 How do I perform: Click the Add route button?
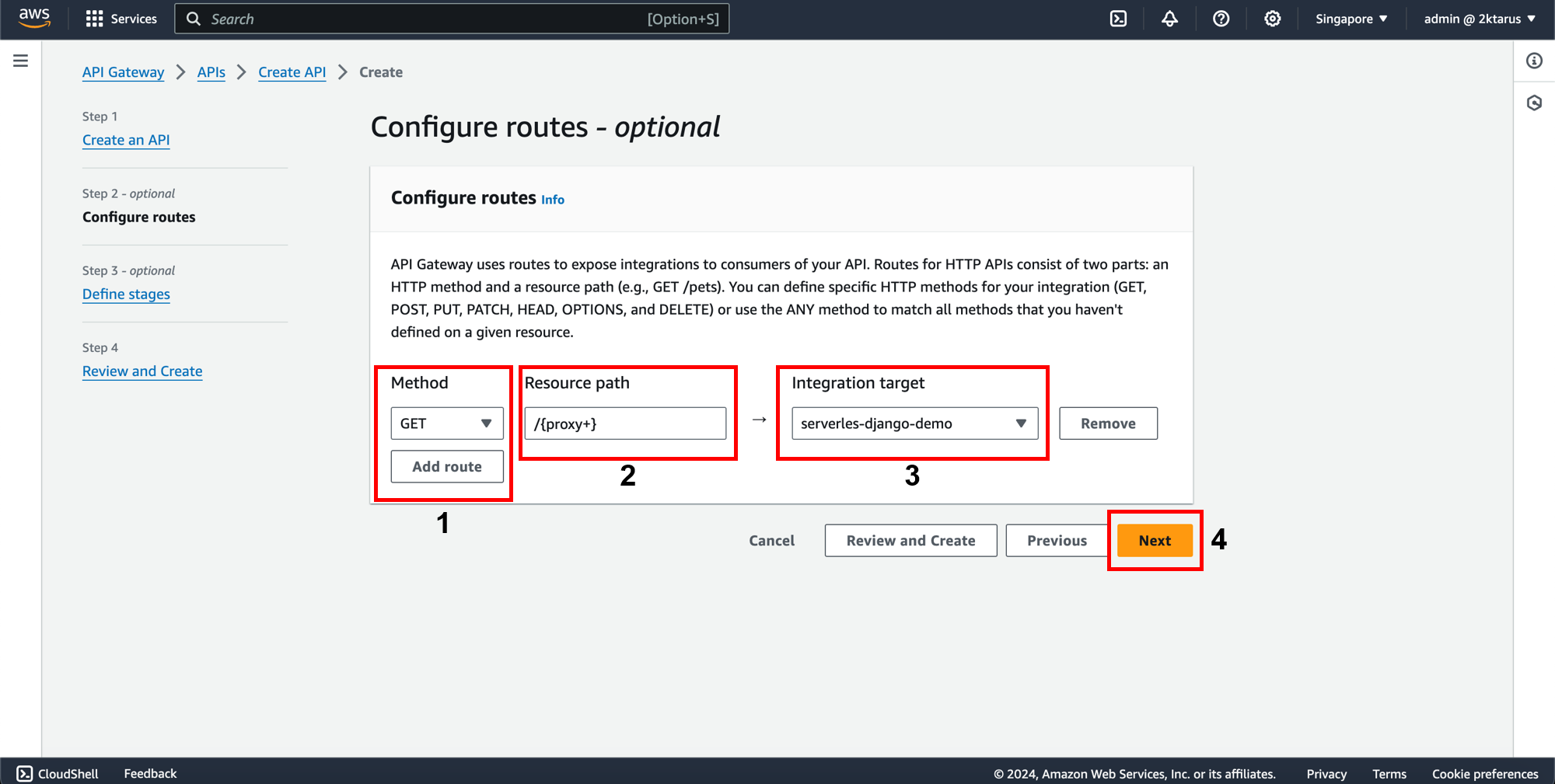coord(447,466)
